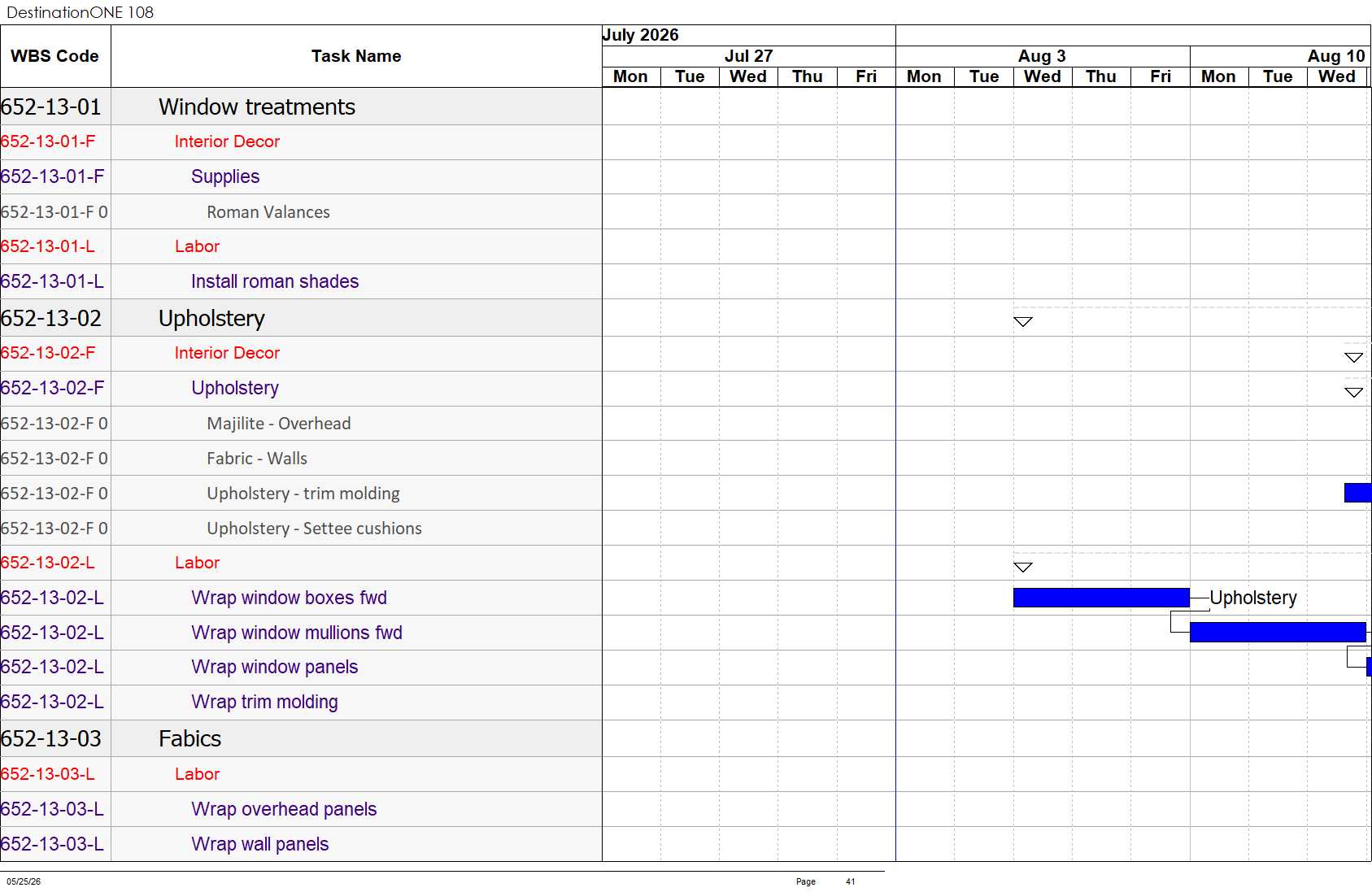This screenshot has height=892, width=1372.
Task: Click the Upholstery 652-13-02-F subgroup triangle marker
Action: [1353, 392]
